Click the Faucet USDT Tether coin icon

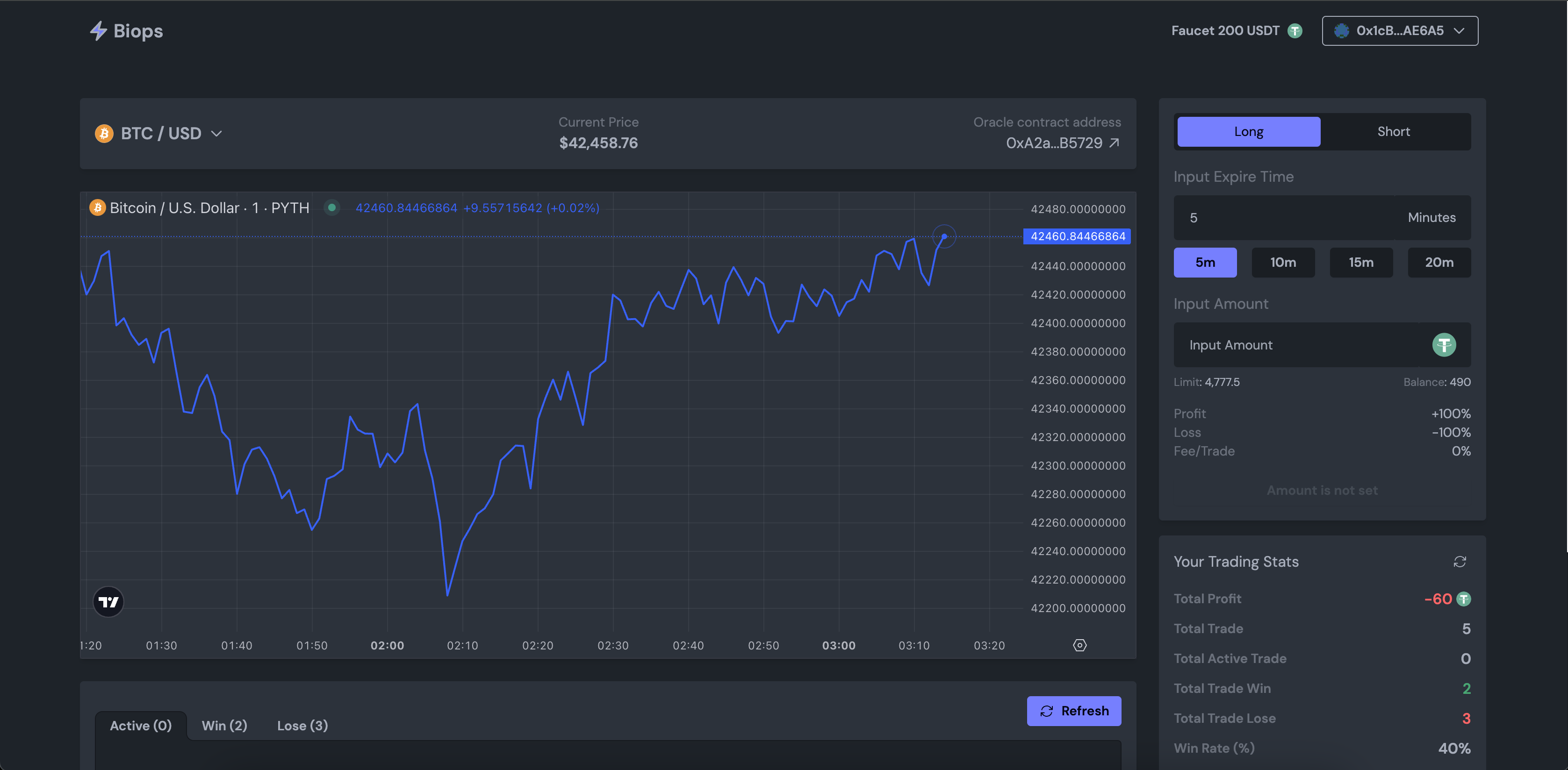coord(1295,31)
